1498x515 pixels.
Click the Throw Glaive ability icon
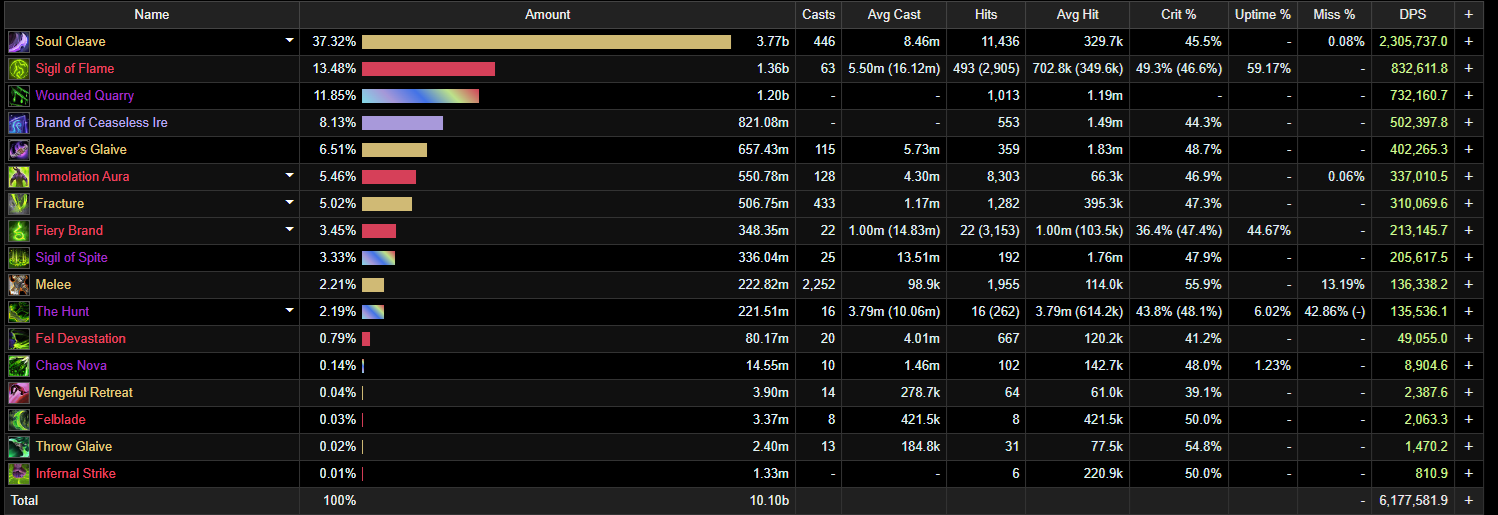pos(19,447)
